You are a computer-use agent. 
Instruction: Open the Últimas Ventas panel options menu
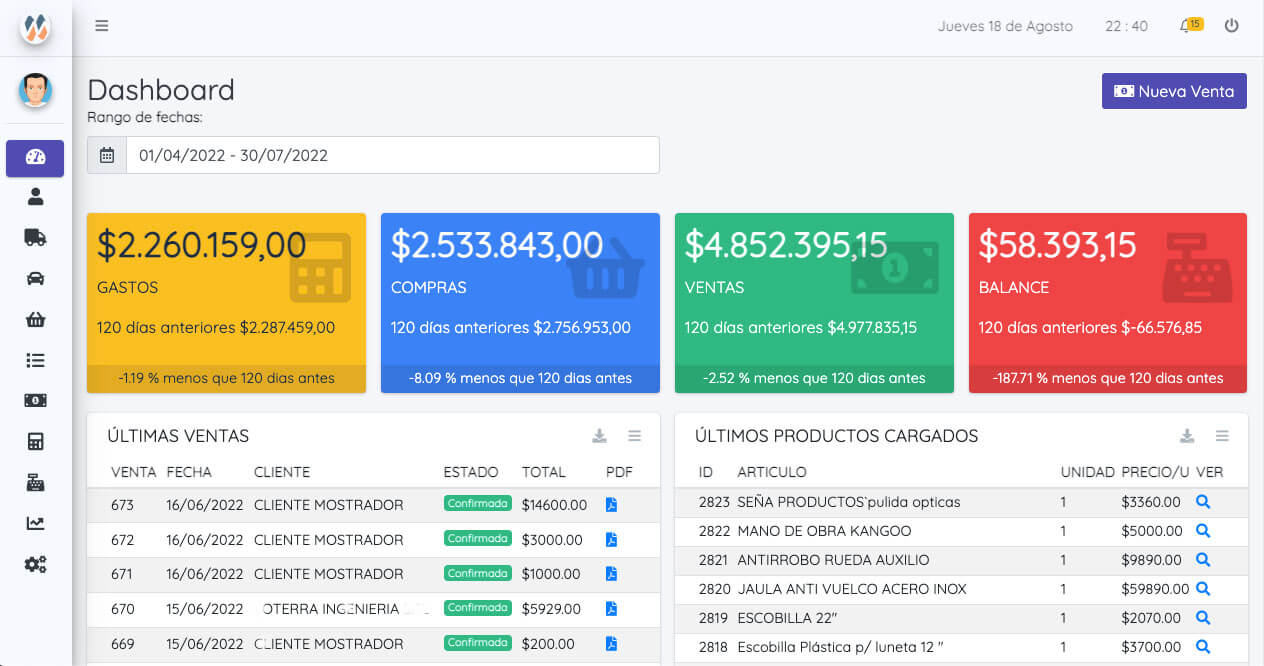(x=634, y=436)
